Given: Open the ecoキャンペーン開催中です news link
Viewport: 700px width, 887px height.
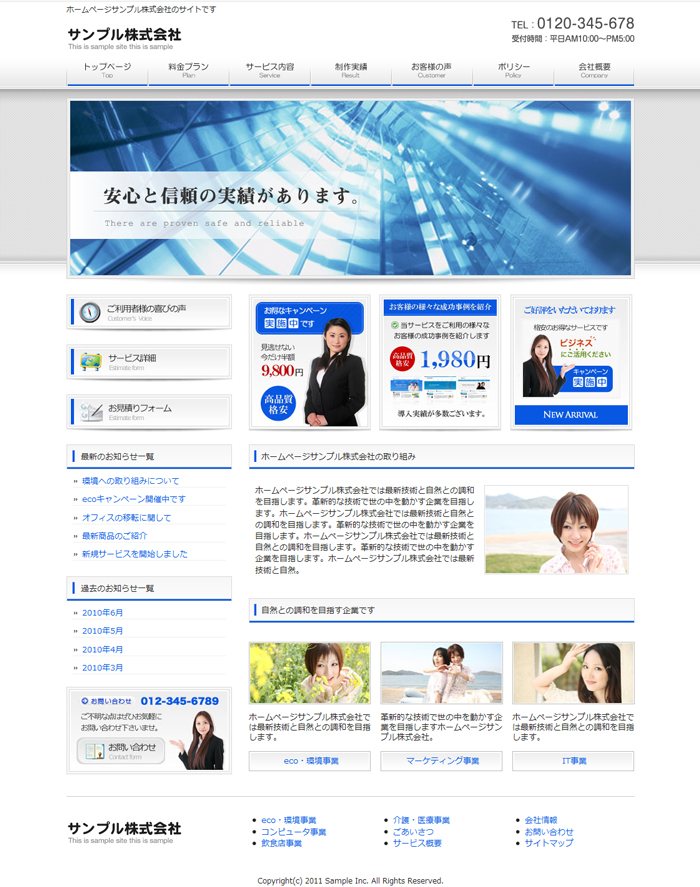Looking at the screenshot, I should pyautogui.click(x=134, y=499).
